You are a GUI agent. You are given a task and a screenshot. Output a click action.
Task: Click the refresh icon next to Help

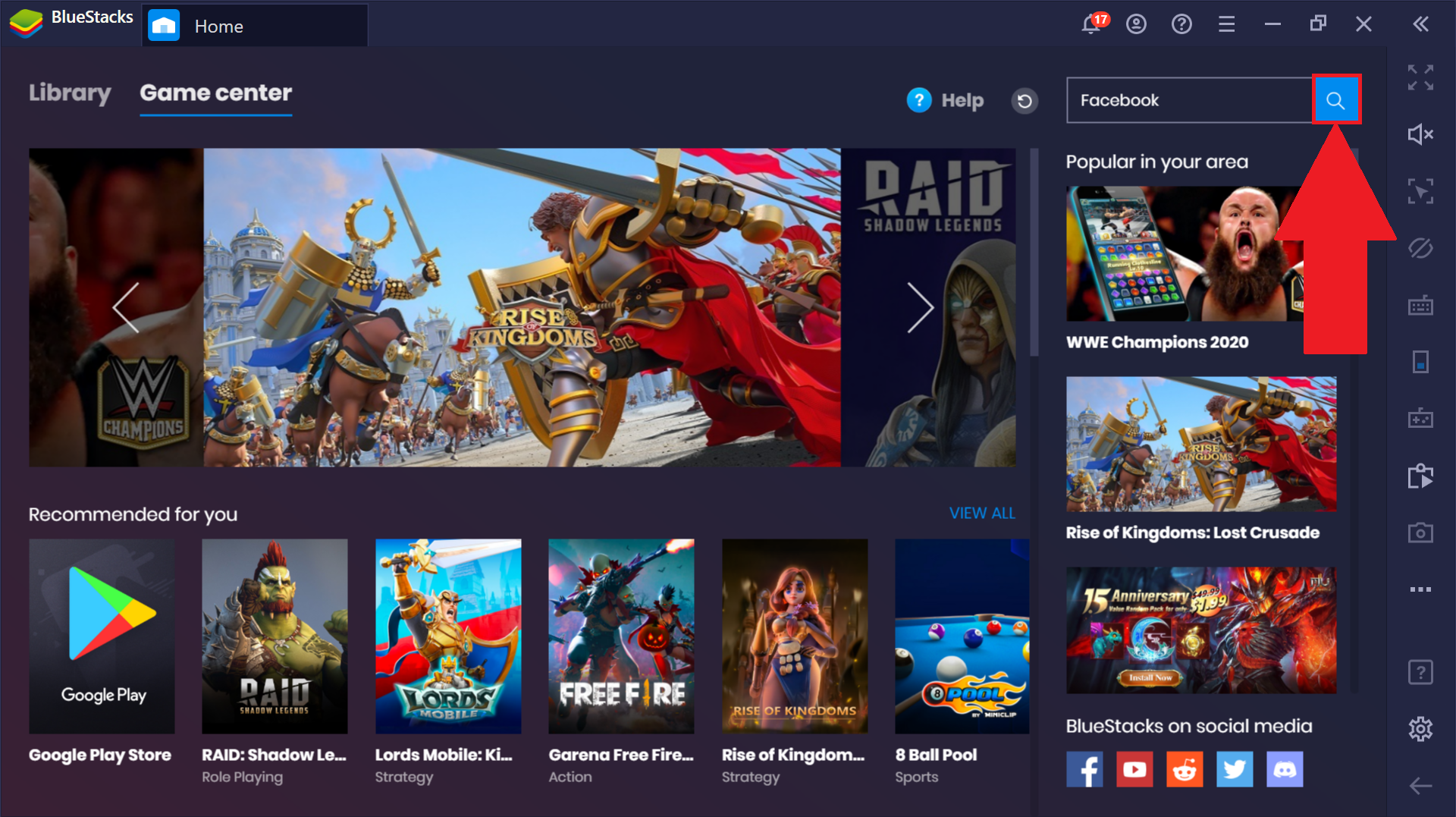[1025, 100]
